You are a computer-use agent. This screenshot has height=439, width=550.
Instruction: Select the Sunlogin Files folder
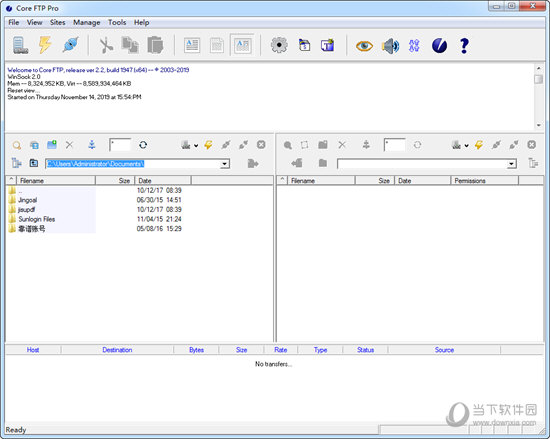(36, 219)
